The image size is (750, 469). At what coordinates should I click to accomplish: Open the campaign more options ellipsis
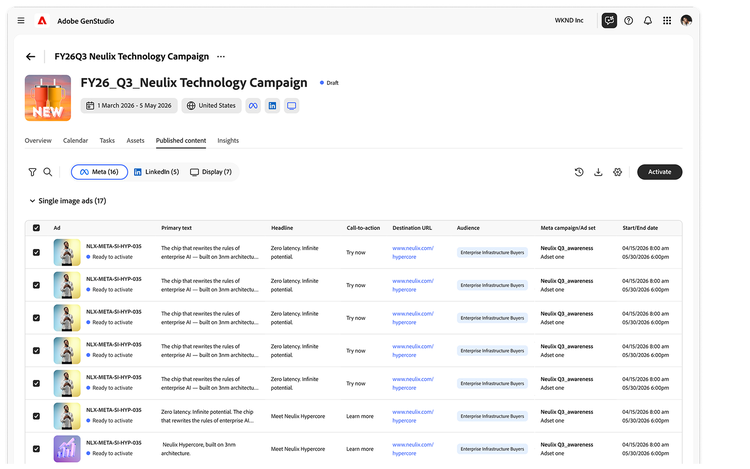221,56
